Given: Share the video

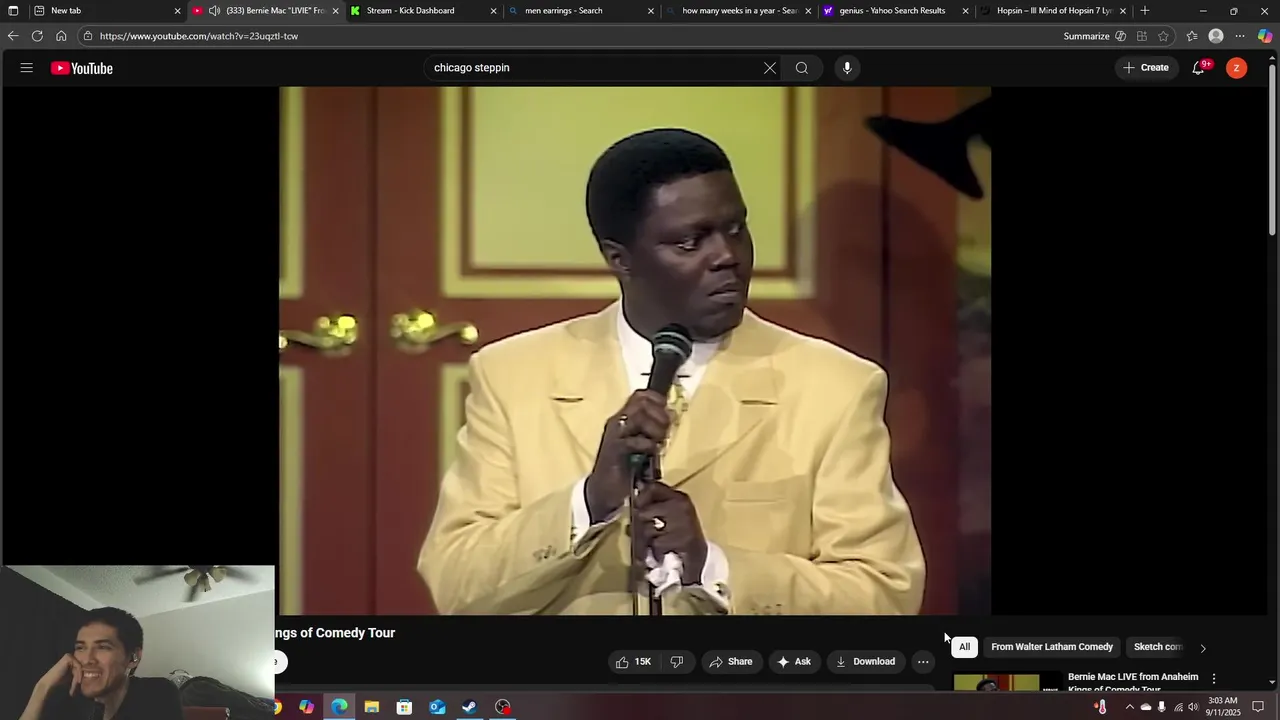Looking at the screenshot, I should click(x=731, y=662).
